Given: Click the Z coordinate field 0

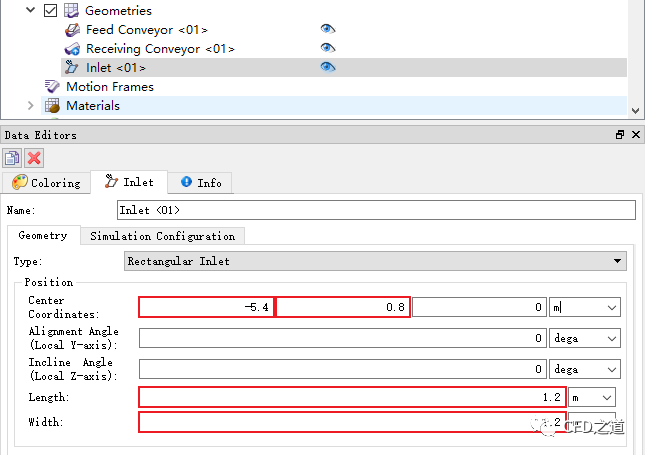Looking at the screenshot, I should tap(479, 307).
